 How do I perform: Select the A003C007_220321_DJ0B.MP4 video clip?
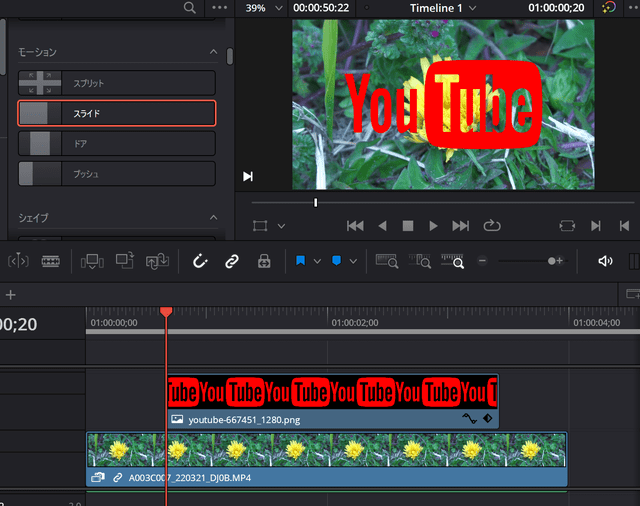click(327, 459)
